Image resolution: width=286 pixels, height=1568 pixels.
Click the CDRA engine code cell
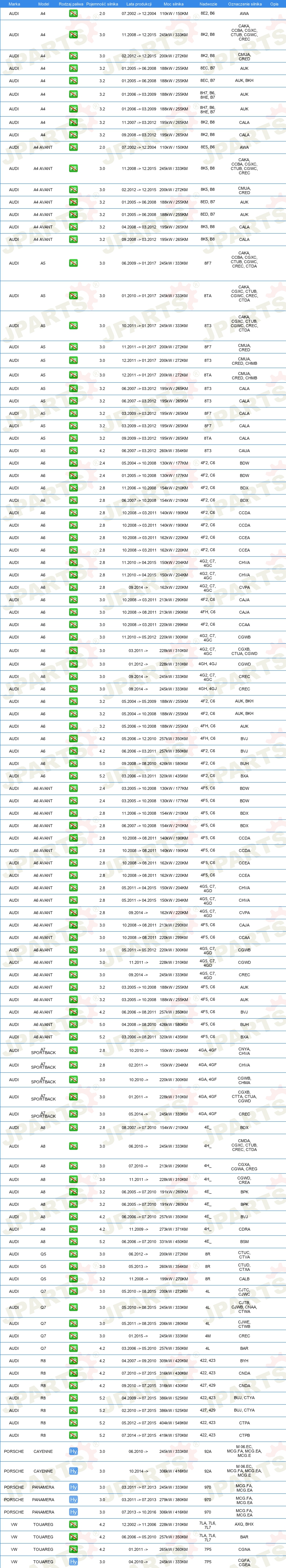(x=244, y=1229)
